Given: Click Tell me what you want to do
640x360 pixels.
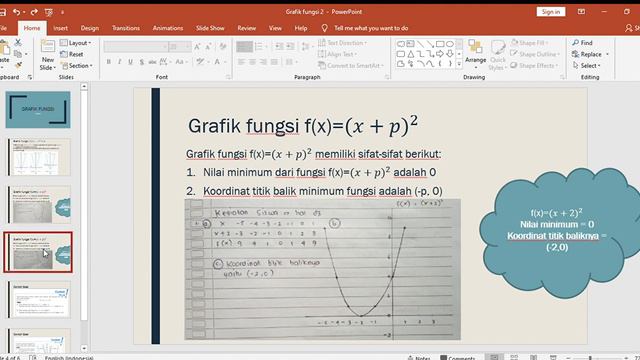Looking at the screenshot, I should pos(371,28).
